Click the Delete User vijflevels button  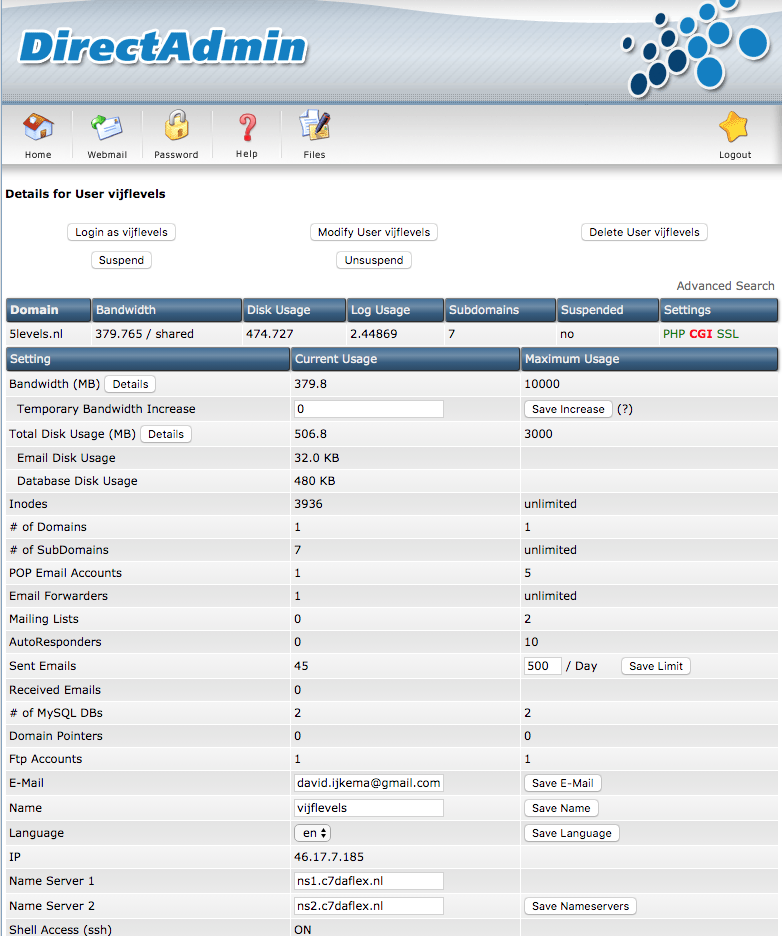pyautogui.click(x=644, y=232)
